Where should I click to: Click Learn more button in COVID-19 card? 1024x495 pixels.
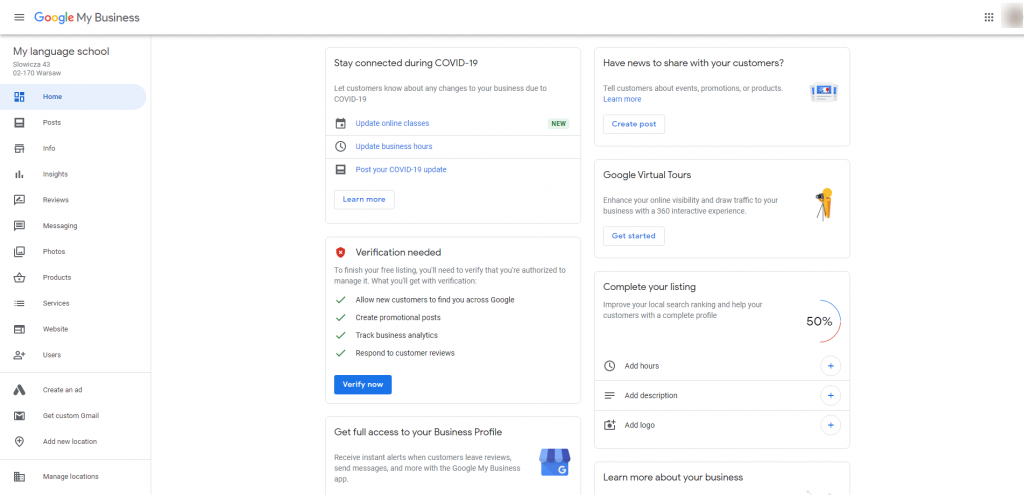[x=364, y=199]
